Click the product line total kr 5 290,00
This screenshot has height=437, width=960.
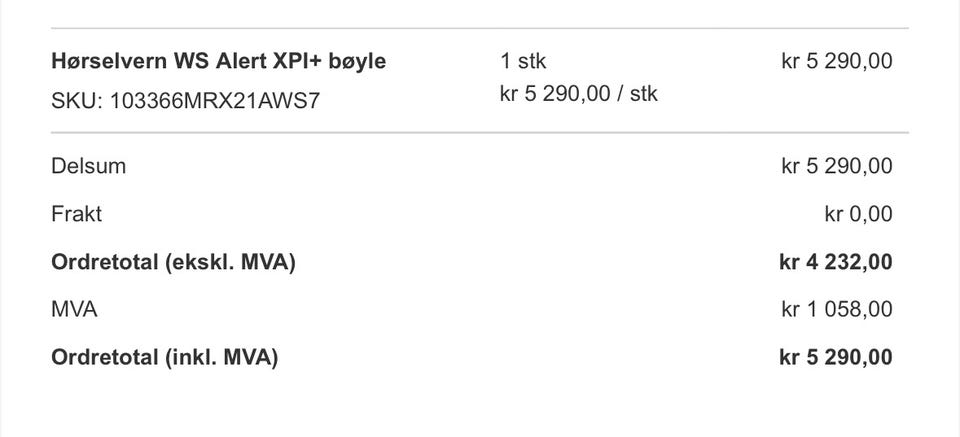837,61
